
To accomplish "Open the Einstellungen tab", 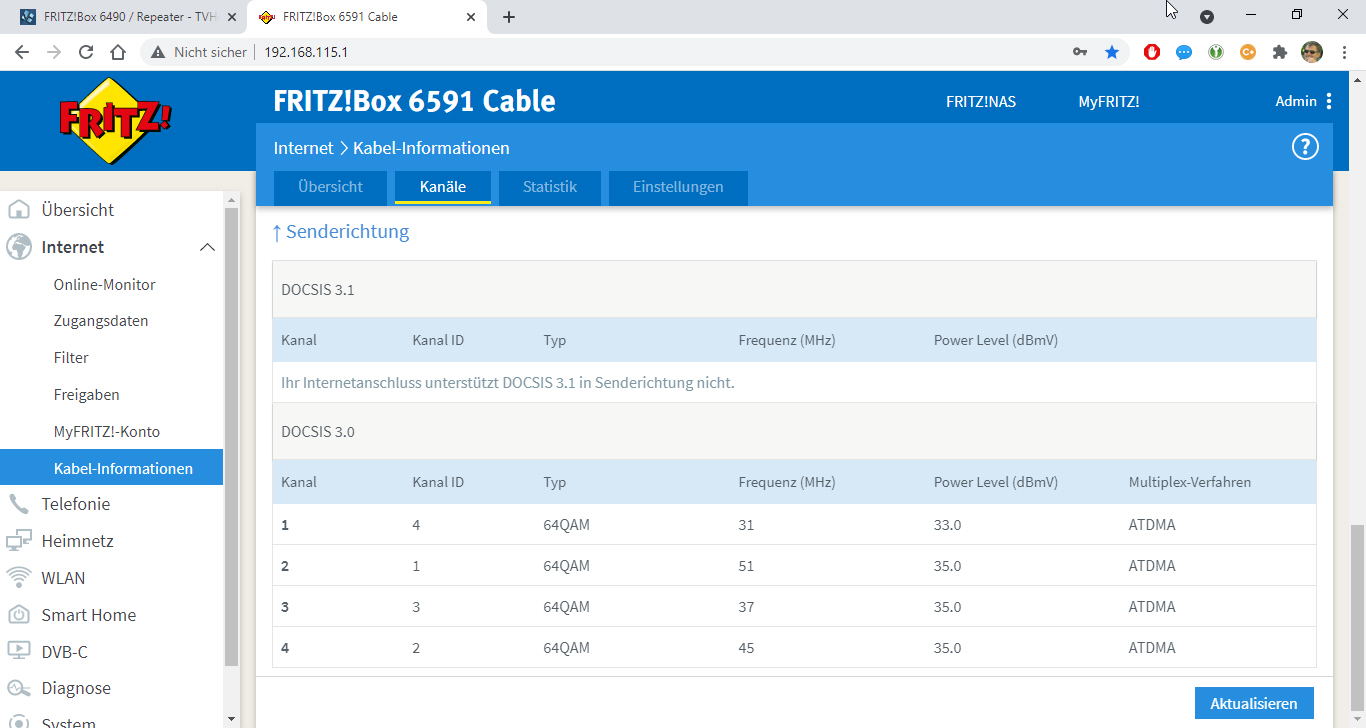I will tap(678, 187).
